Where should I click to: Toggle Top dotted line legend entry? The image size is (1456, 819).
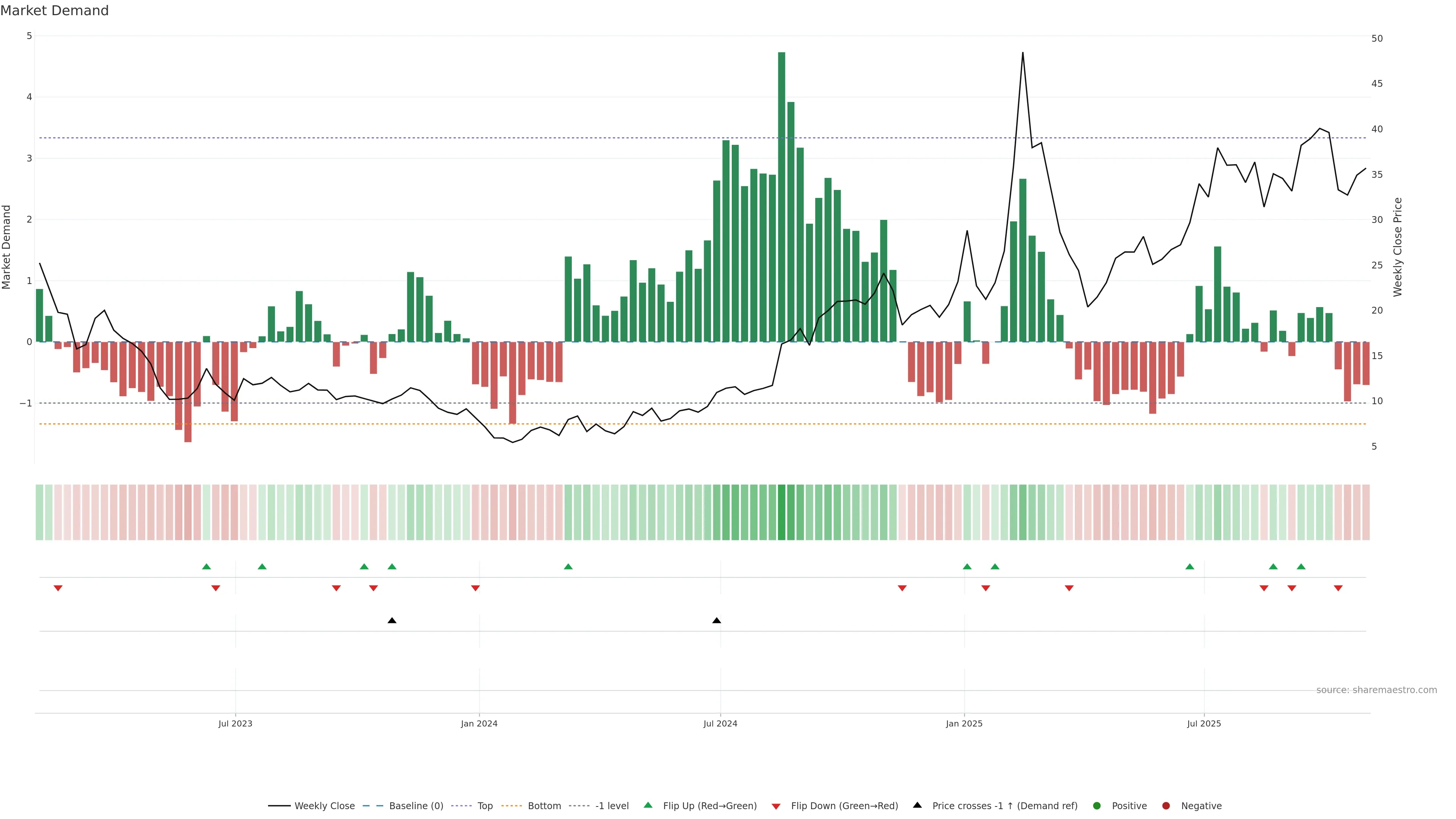[485, 806]
